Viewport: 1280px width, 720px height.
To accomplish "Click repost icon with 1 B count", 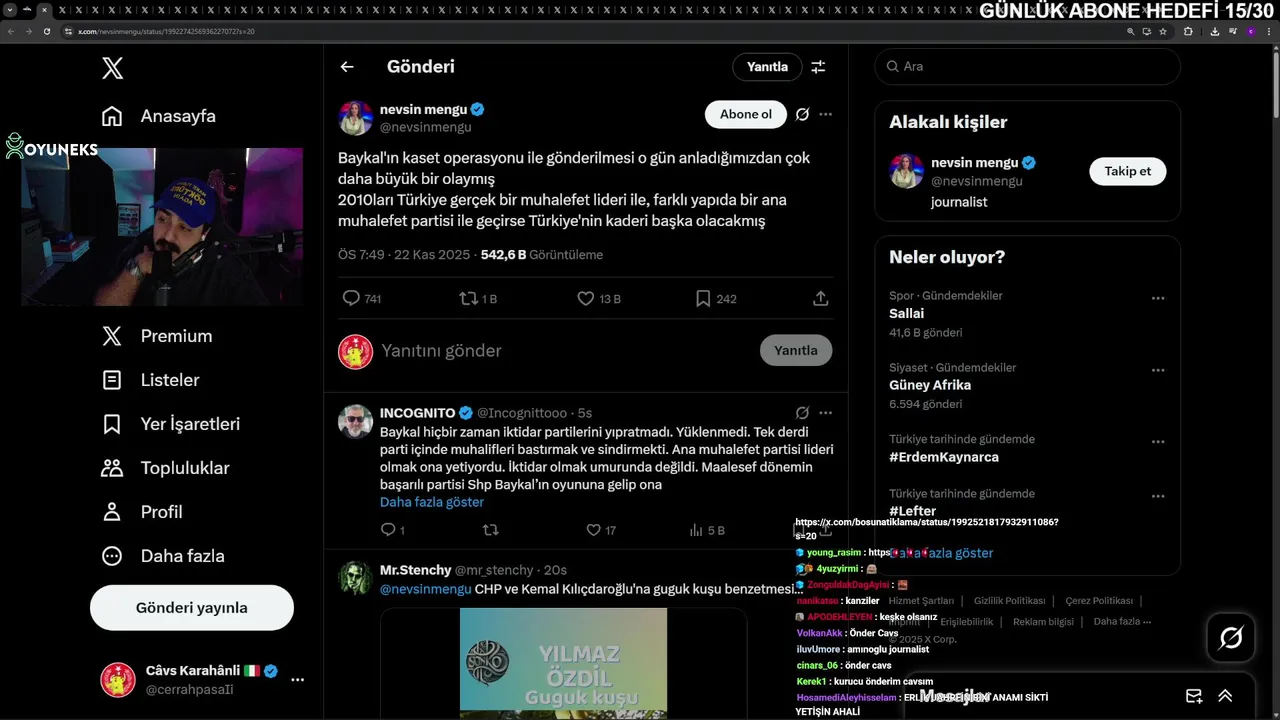I will (468, 298).
